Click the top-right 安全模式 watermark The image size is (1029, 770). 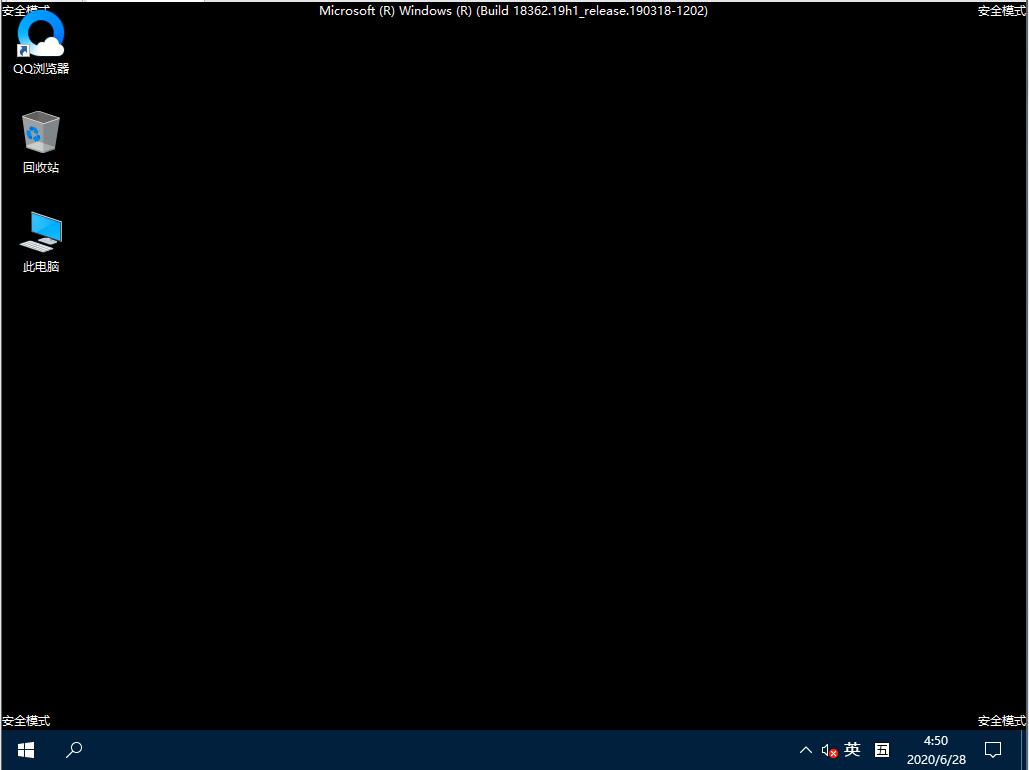click(1001, 10)
